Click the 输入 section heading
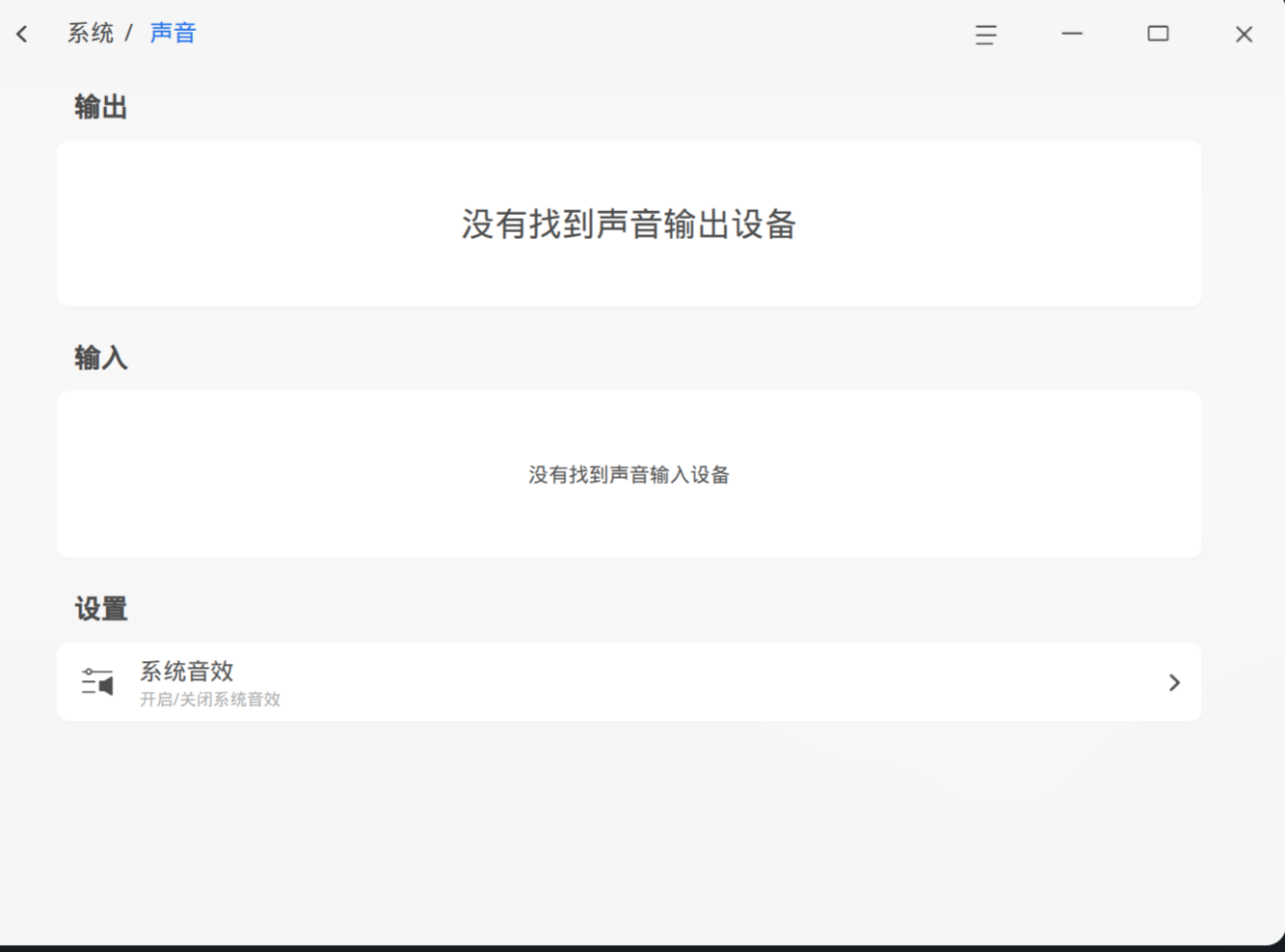This screenshot has width=1285, height=952. pos(101,358)
